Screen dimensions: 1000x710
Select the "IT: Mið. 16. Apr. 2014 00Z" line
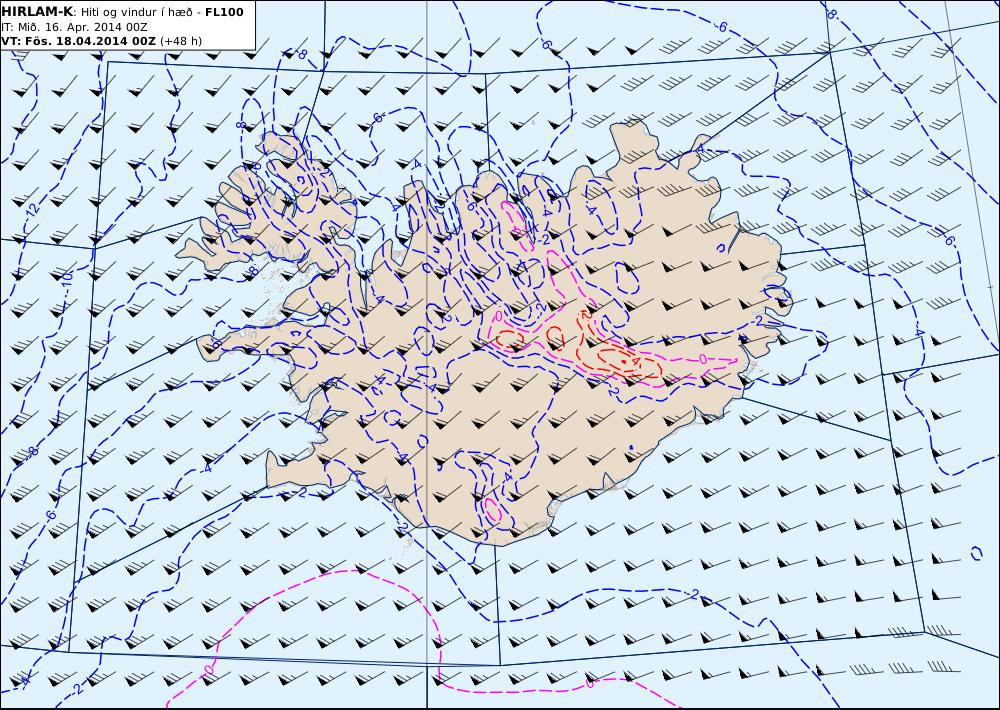[74, 27]
